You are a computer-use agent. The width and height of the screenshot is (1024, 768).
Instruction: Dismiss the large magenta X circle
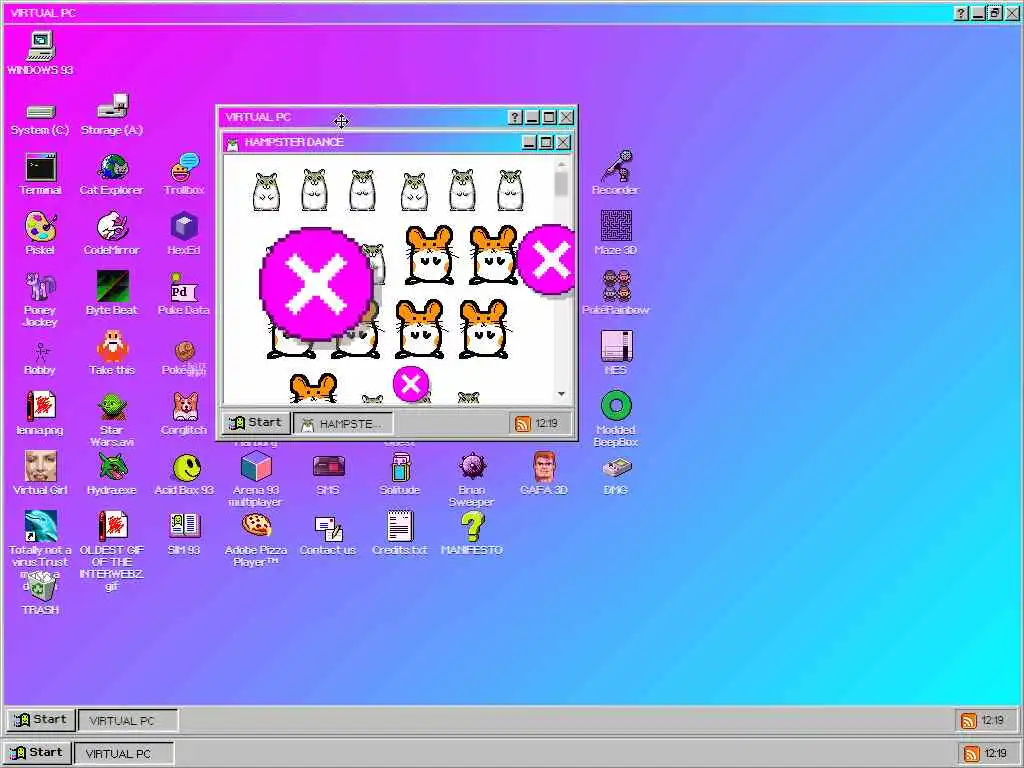pos(316,284)
